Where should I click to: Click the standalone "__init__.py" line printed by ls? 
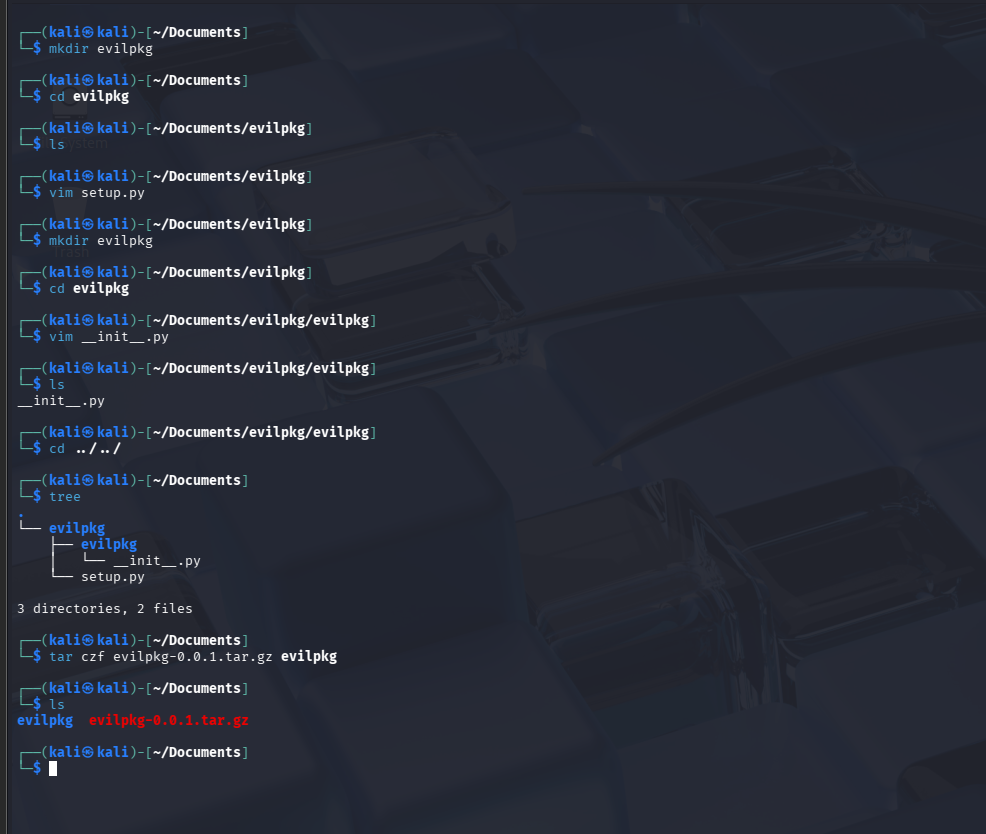point(61,401)
